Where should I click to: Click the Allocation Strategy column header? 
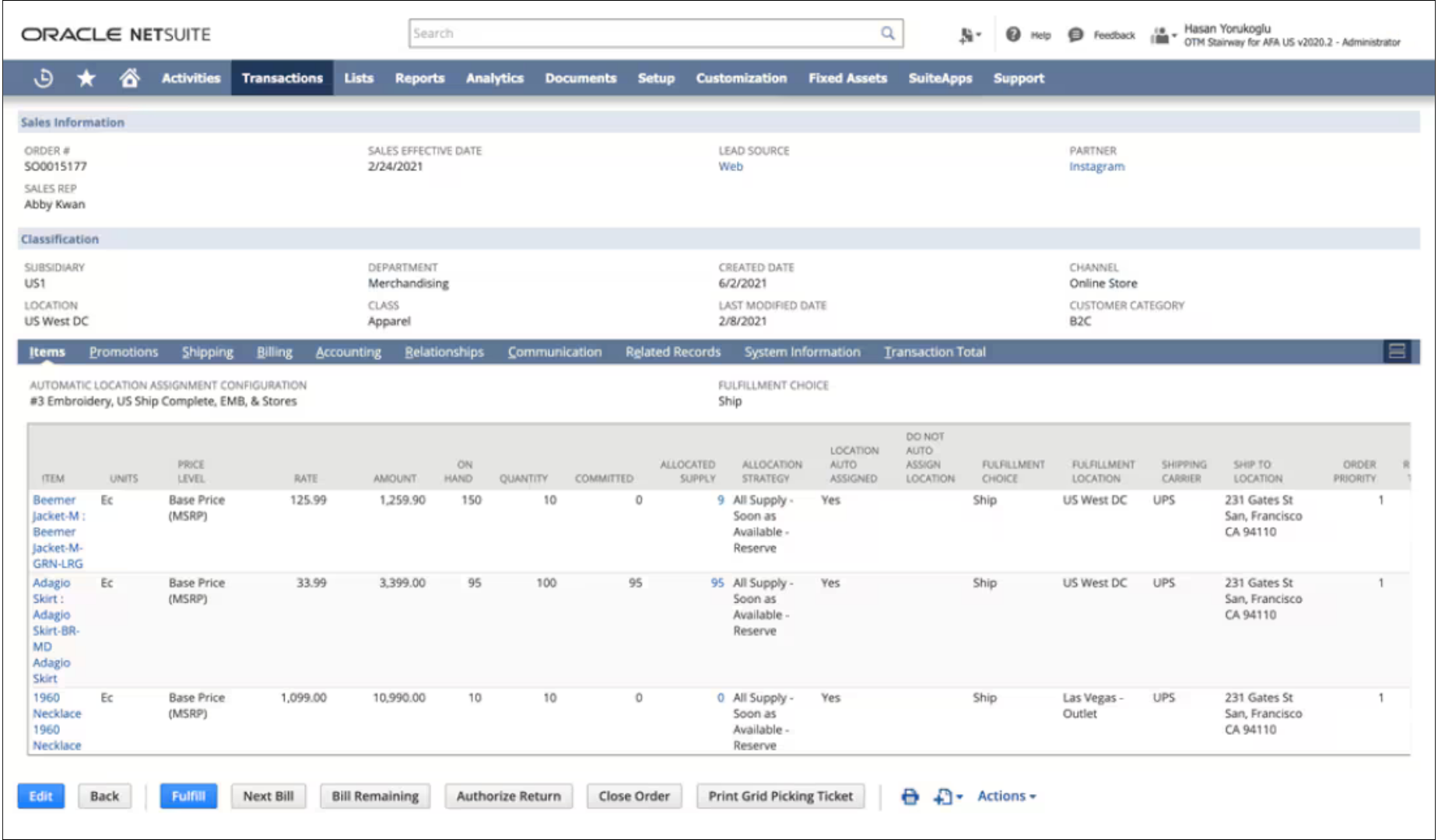(770, 471)
